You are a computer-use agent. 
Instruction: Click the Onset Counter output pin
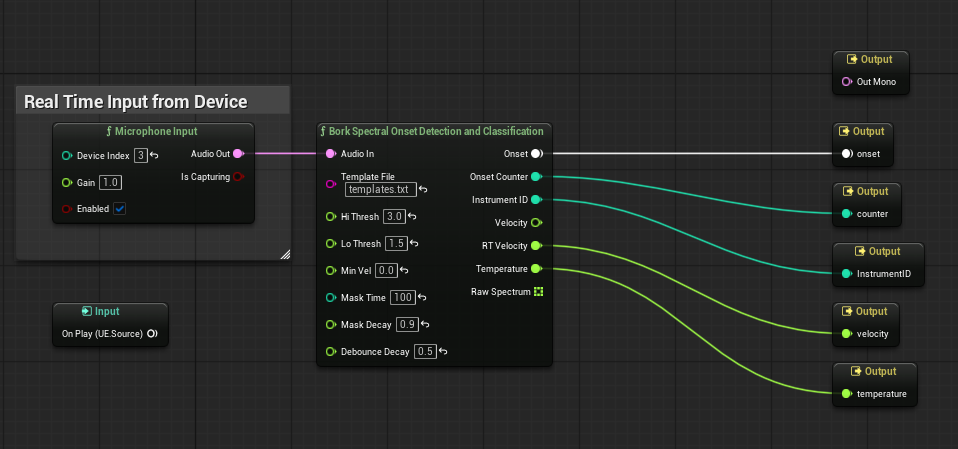click(536, 177)
